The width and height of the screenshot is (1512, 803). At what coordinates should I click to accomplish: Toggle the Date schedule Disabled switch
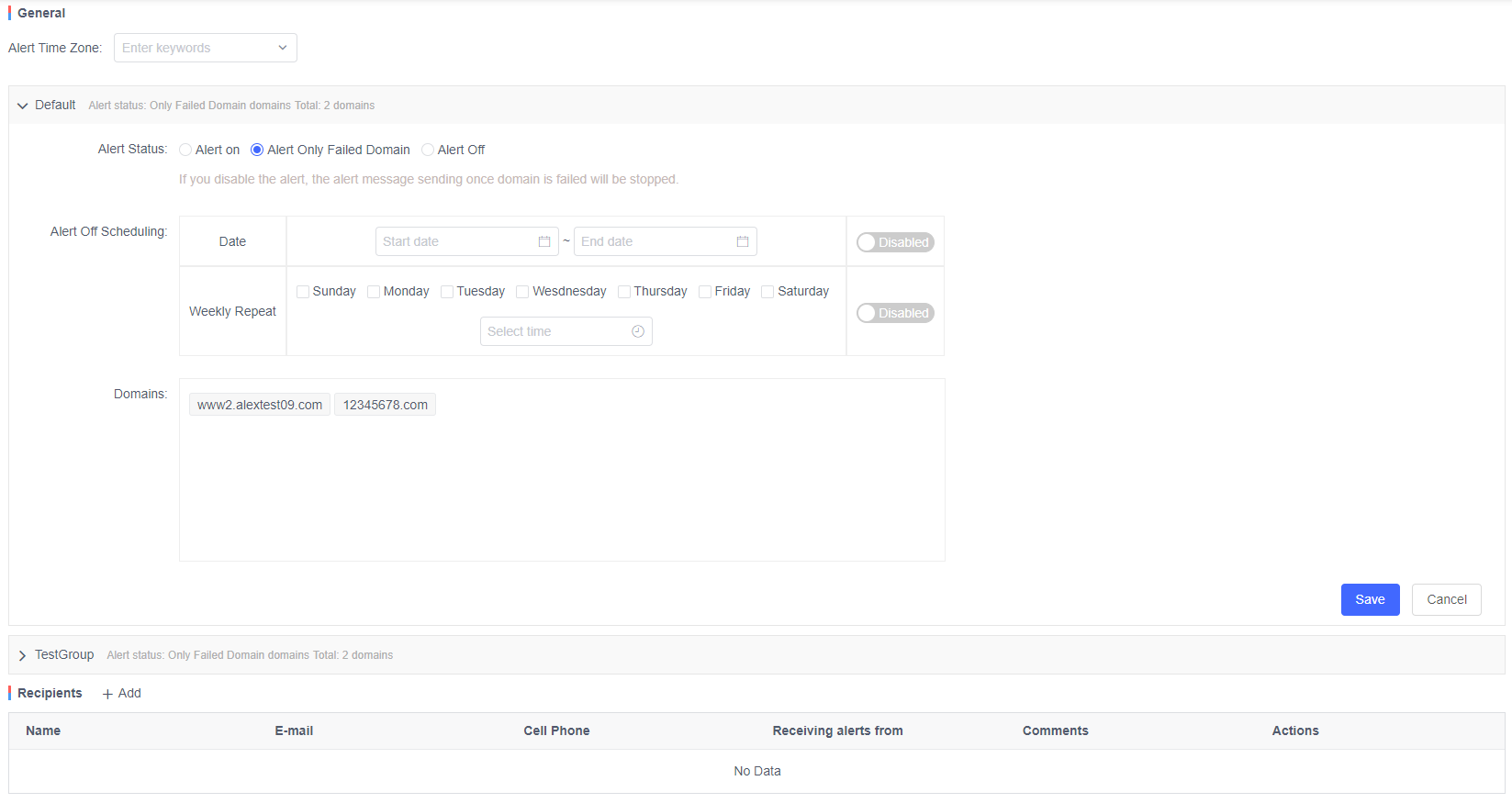pos(895,242)
